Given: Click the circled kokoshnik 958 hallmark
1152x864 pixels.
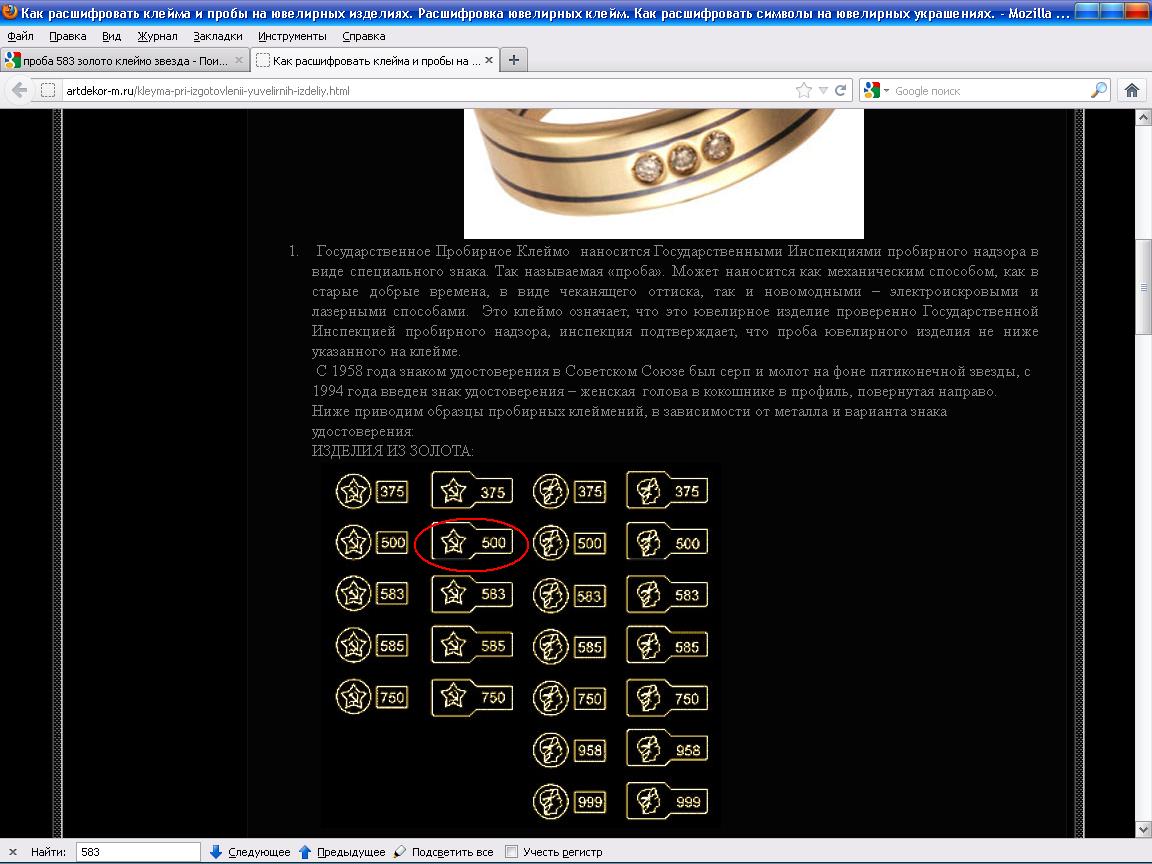Looking at the screenshot, I should pos(569,749).
